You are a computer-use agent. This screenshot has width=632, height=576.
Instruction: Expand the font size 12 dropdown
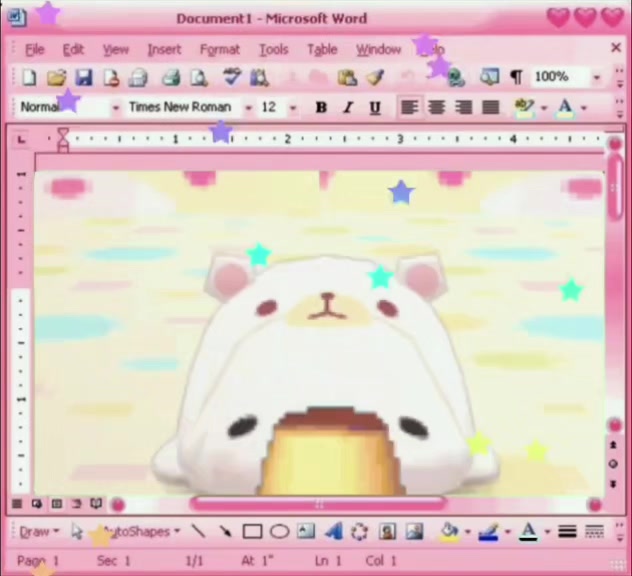(293, 108)
